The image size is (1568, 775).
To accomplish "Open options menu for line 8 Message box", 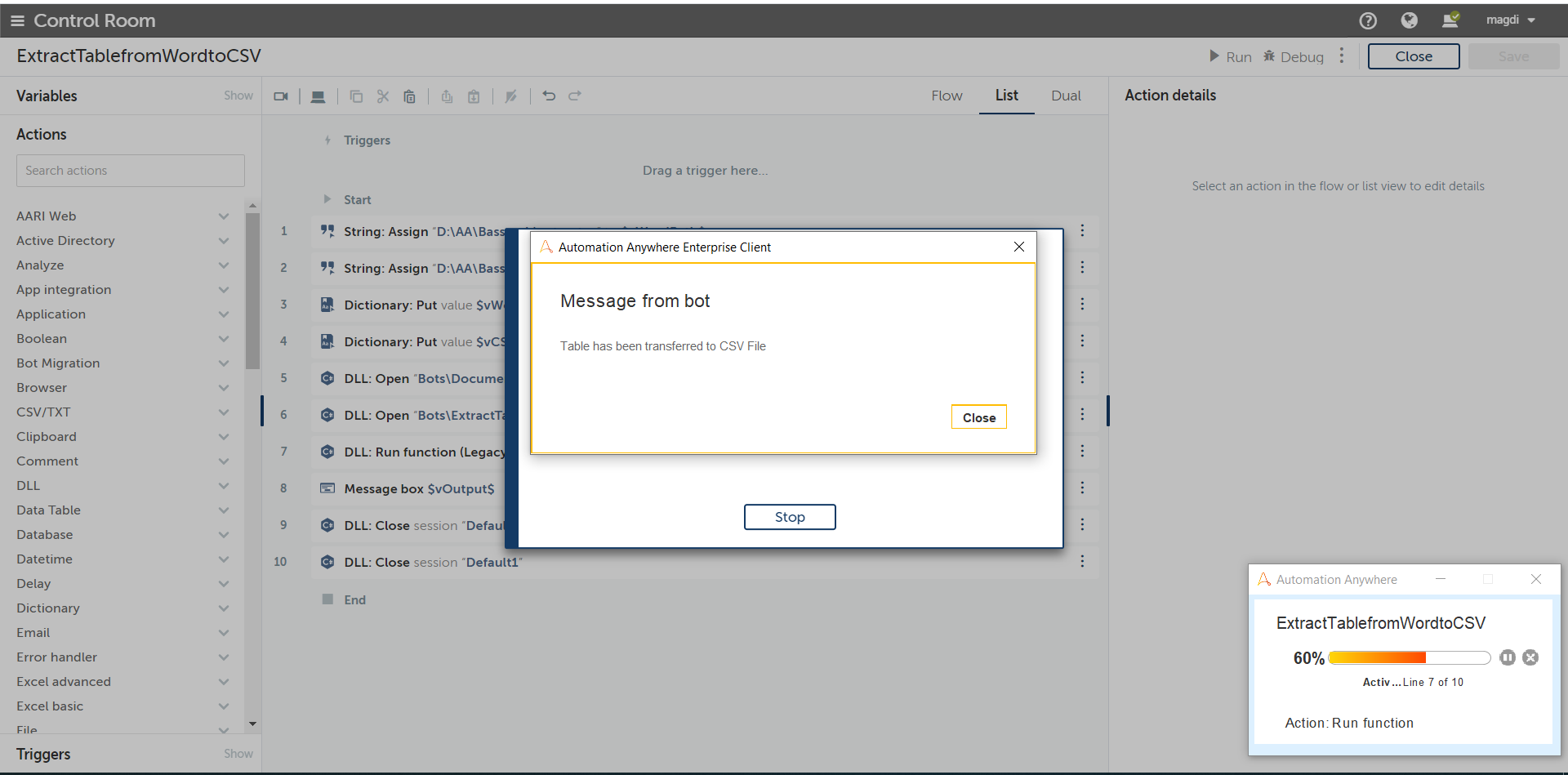I will pos(1082,488).
